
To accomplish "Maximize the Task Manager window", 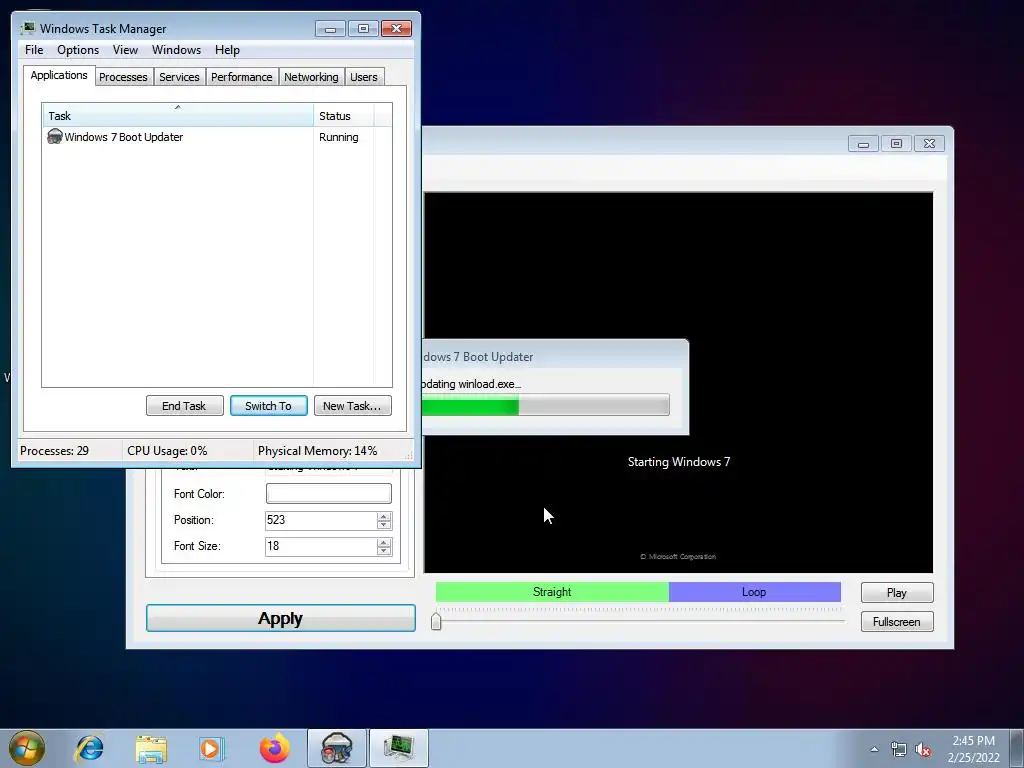I will pos(363,29).
